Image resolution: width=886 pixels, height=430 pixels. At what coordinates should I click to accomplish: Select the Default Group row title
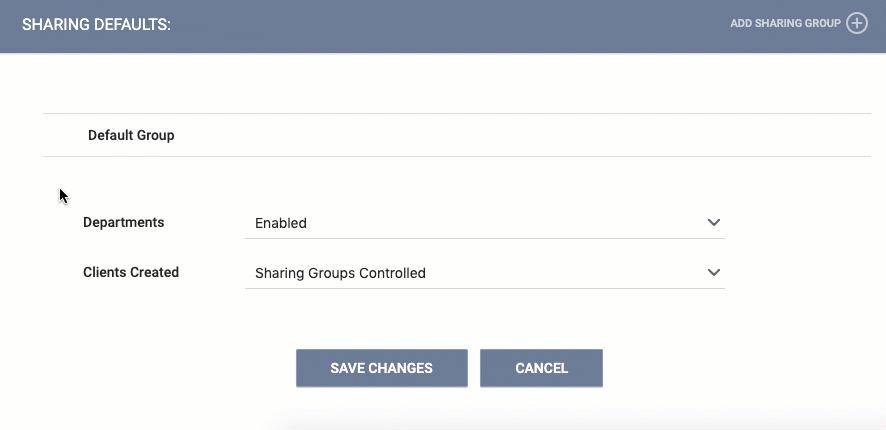(x=131, y=136)
